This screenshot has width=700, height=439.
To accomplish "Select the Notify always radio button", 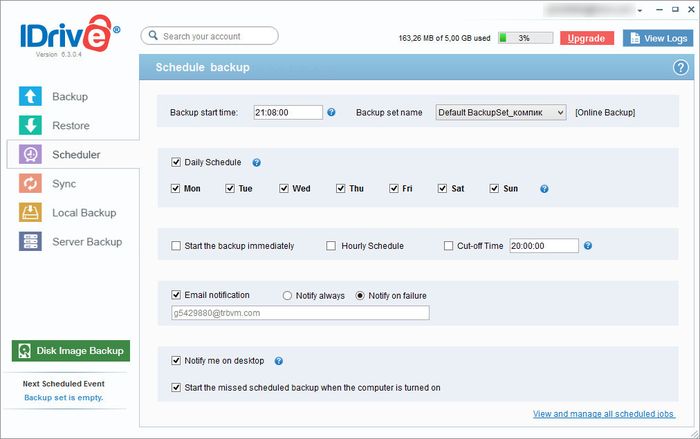I will [288, 296].
